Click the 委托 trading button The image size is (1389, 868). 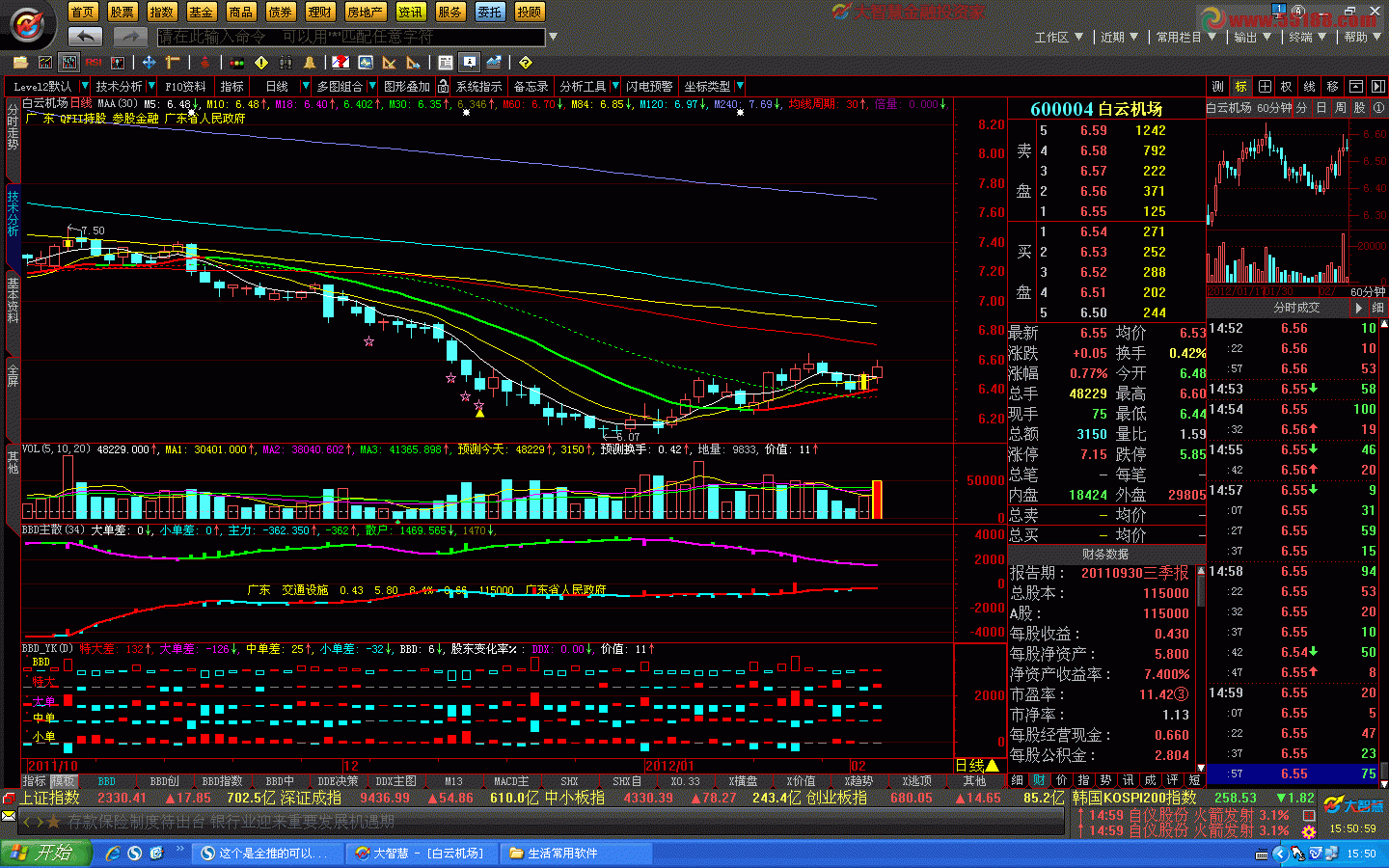(x=490, y=12)
